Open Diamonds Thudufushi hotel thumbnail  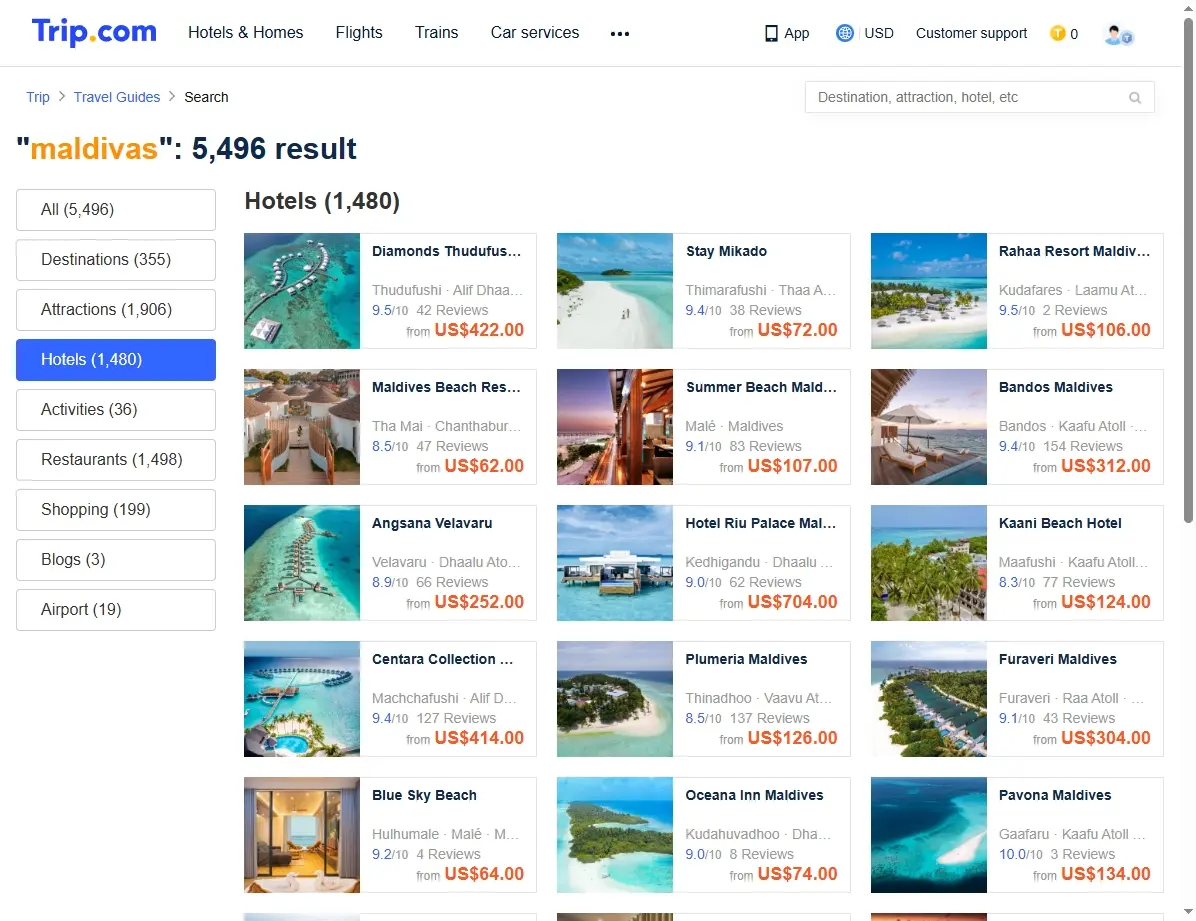tap(302, 291)
